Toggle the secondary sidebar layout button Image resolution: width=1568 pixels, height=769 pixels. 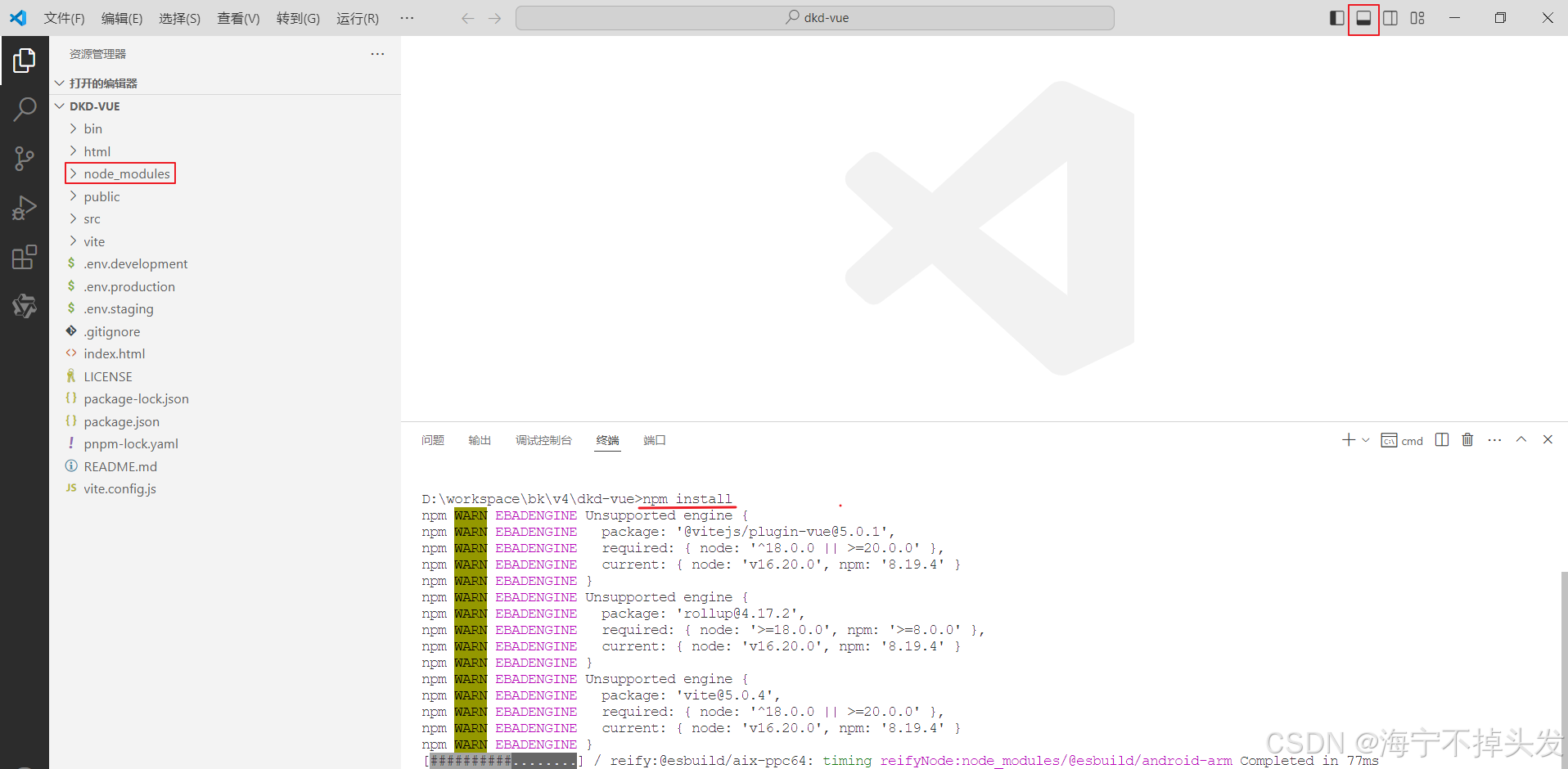click(1390, 18)
